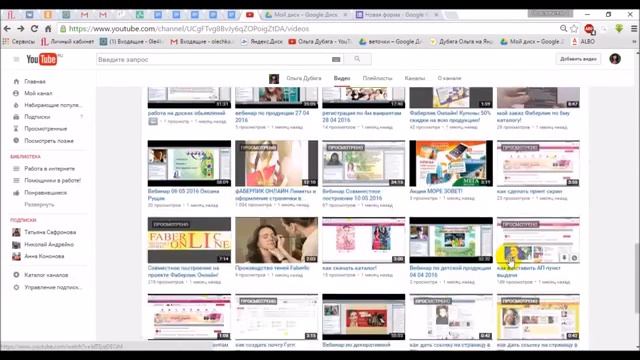Add hovered video to Watch Later clock icon
The width and height of the screenshot is (640, 360).
click(x=574, y=258)
